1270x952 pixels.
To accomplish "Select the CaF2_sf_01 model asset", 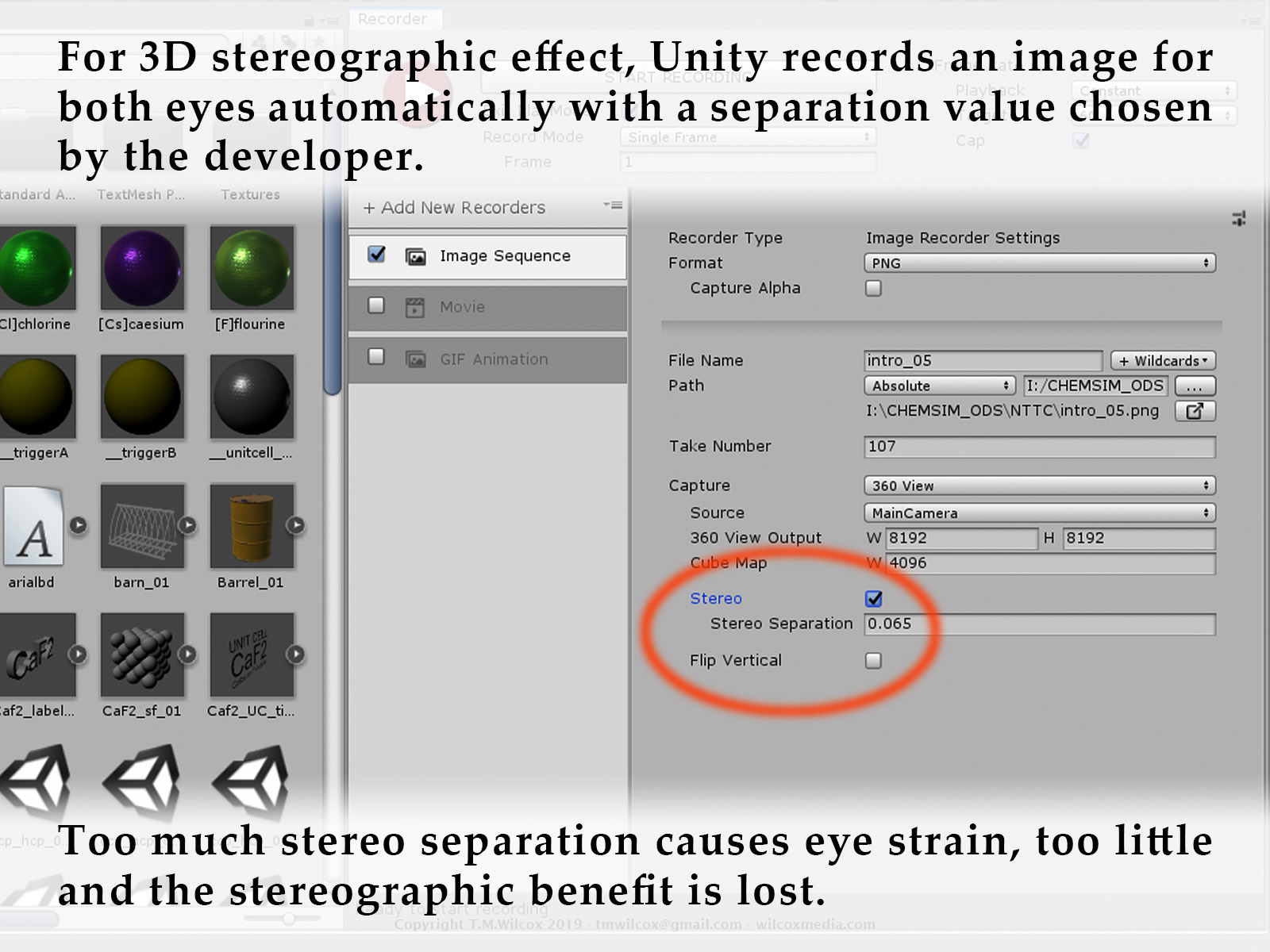I will 142,654.
